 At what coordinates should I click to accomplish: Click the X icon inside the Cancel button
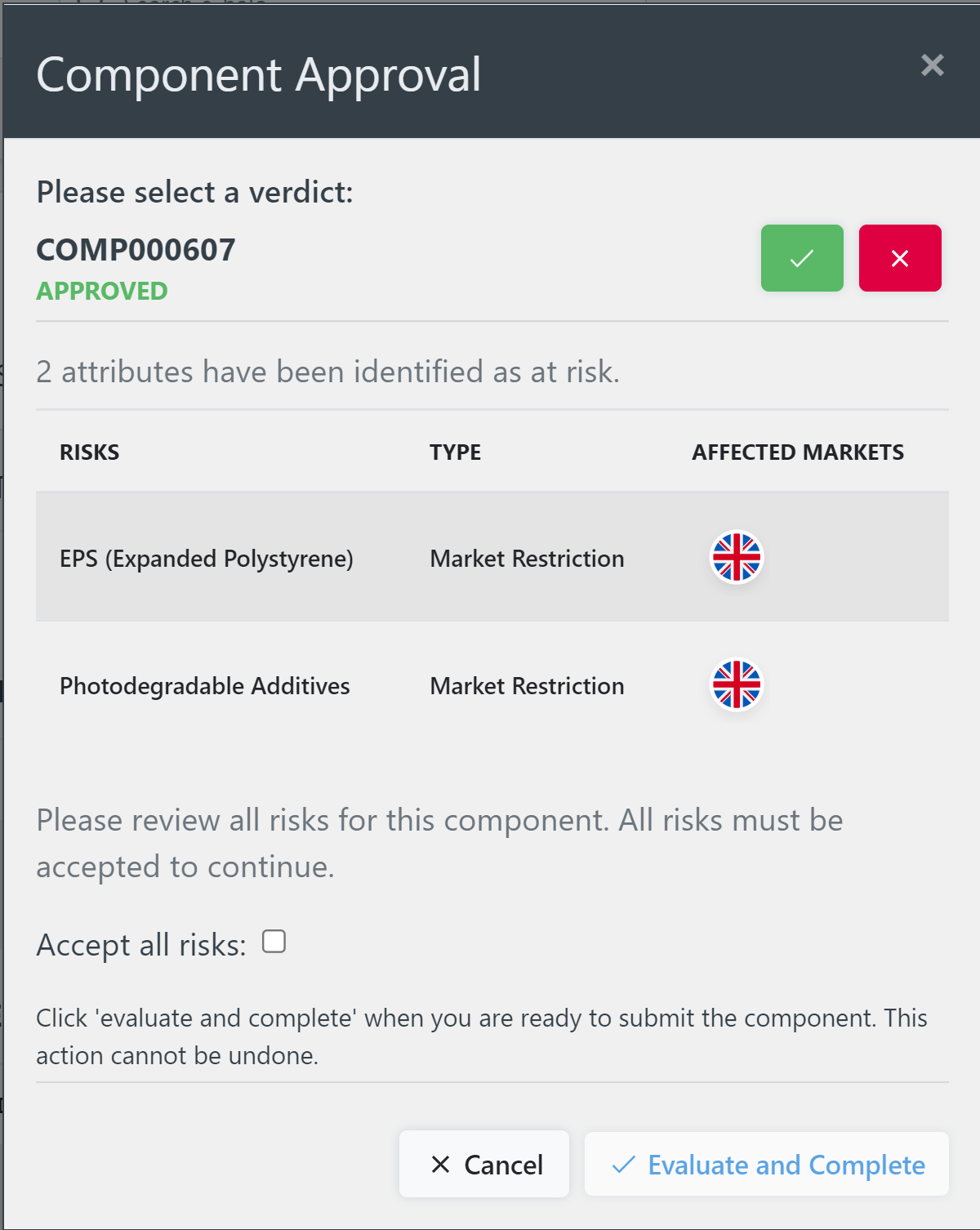(x=440, y=1164)
